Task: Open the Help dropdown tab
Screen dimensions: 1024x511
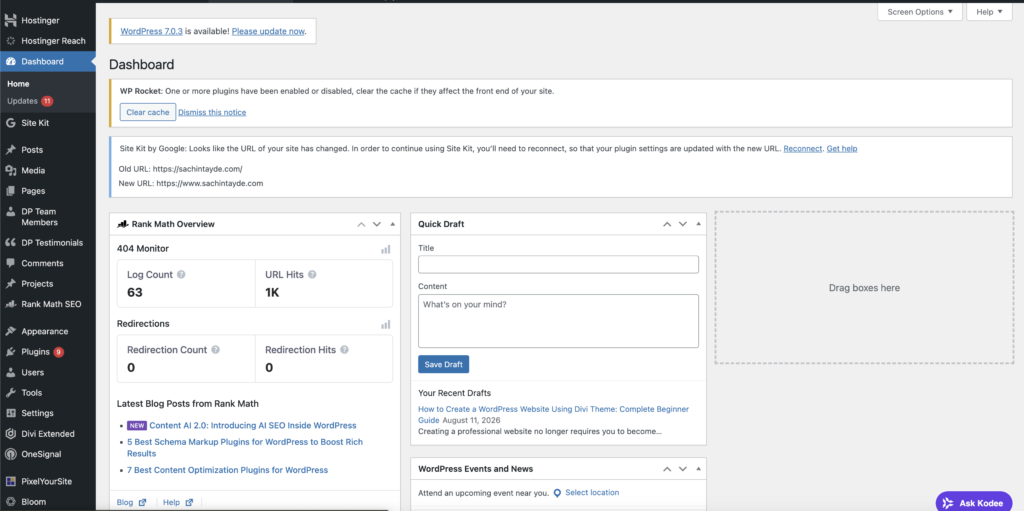Action: (989, 12)
